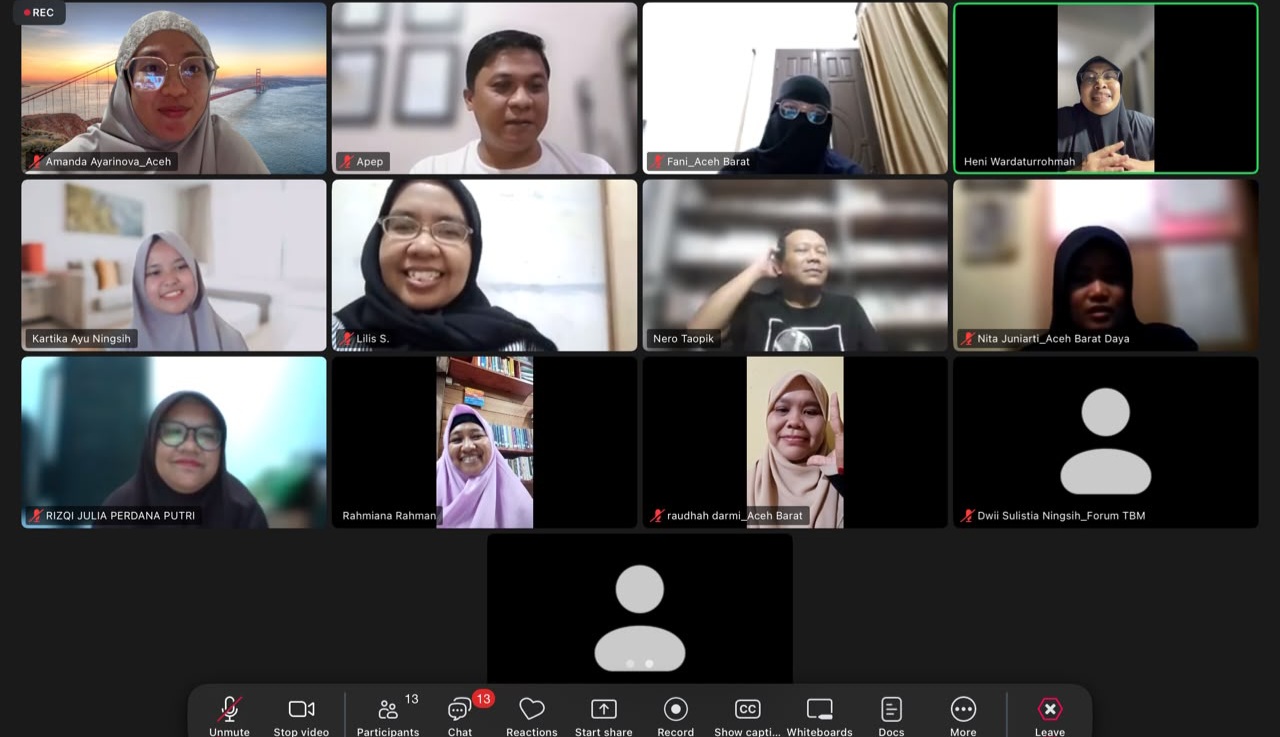Select Kartika Ayu Ningsih video tile
Image resolution: width=1280 pixels, height=737 pixels.
[x=174, y=265]
